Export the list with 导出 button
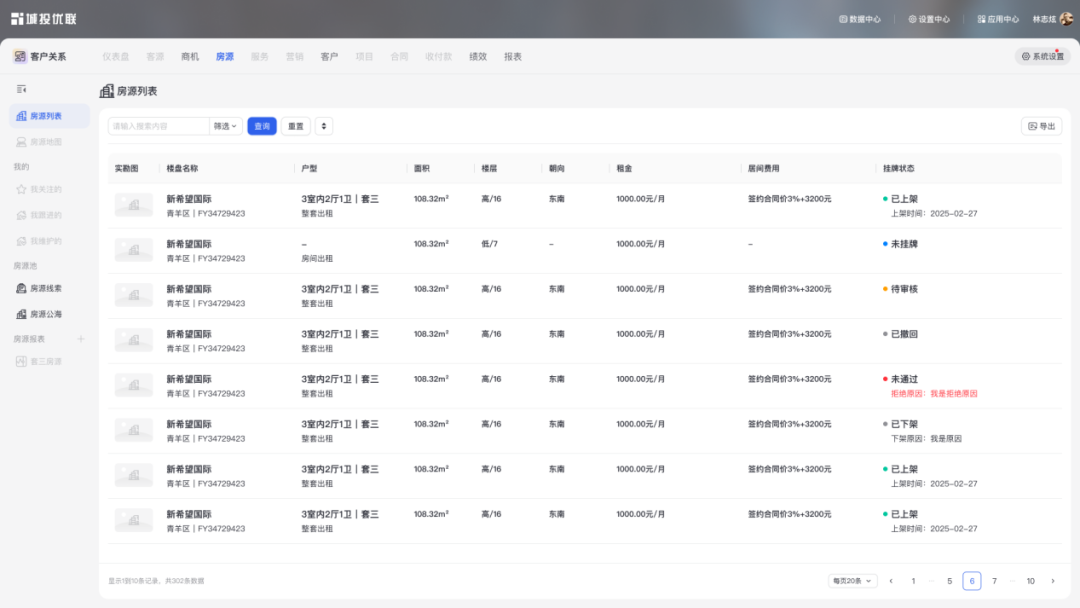 click(x=1041, y=126)
